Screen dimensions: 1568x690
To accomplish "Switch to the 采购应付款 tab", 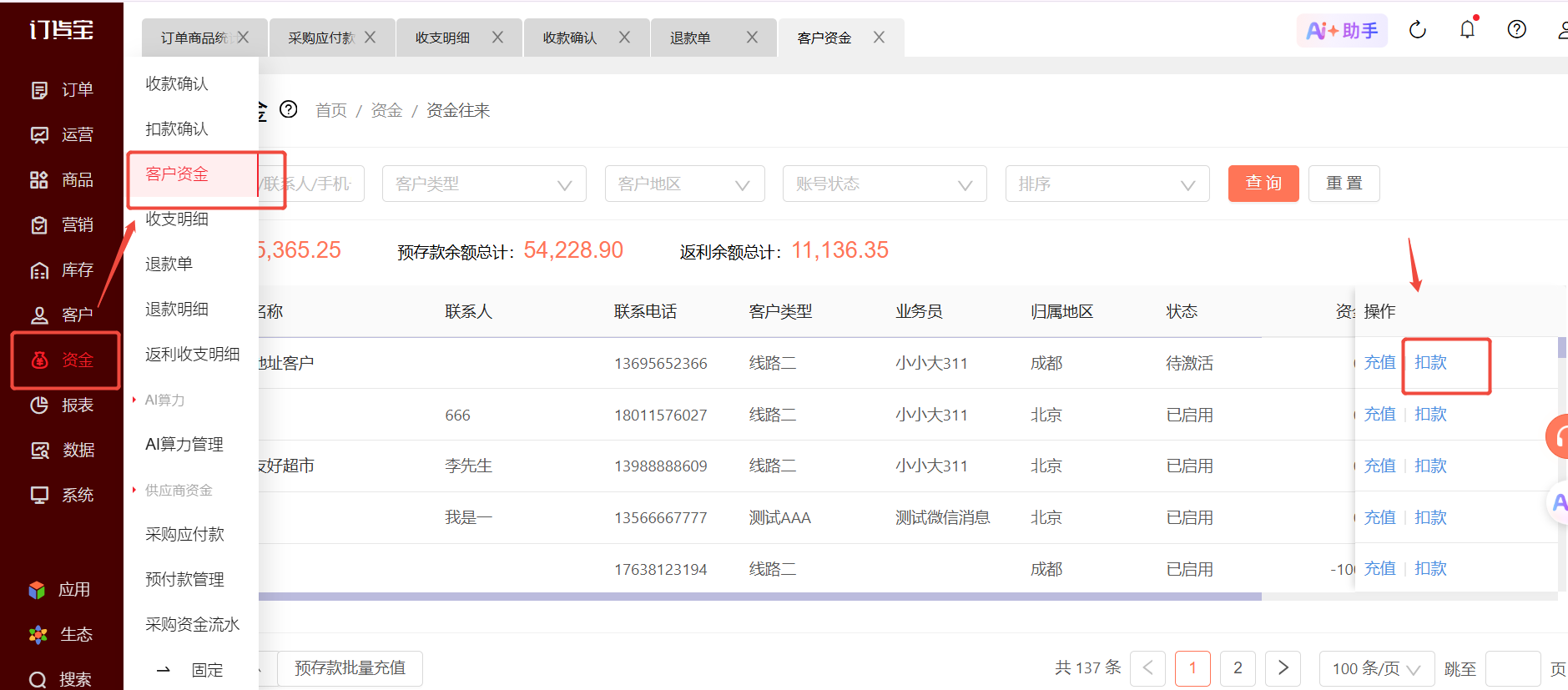I will (321, 38).
